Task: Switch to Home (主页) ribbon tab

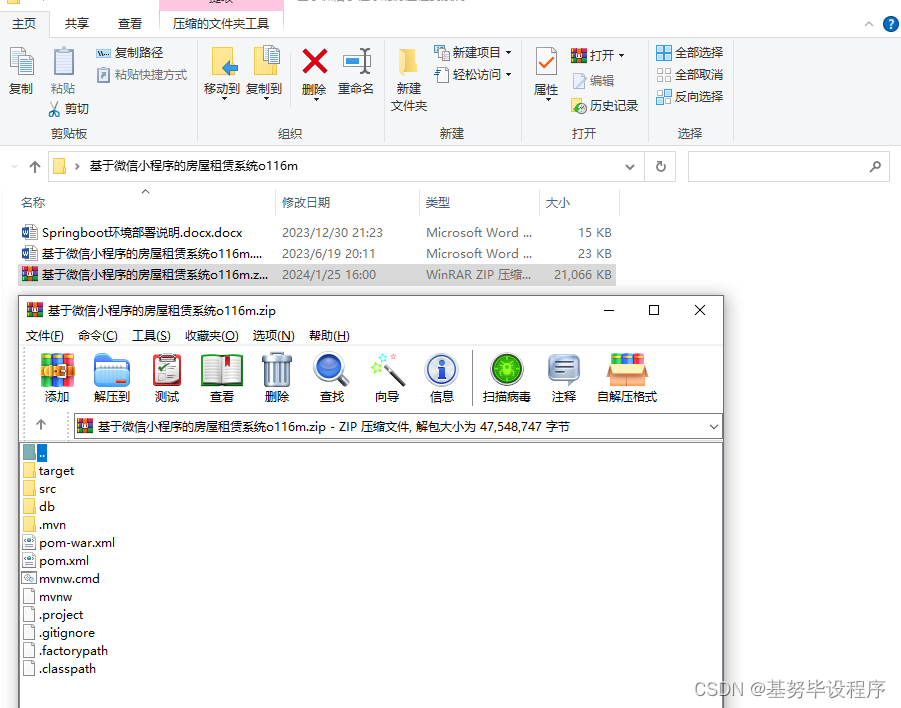Action: [24, 24]
